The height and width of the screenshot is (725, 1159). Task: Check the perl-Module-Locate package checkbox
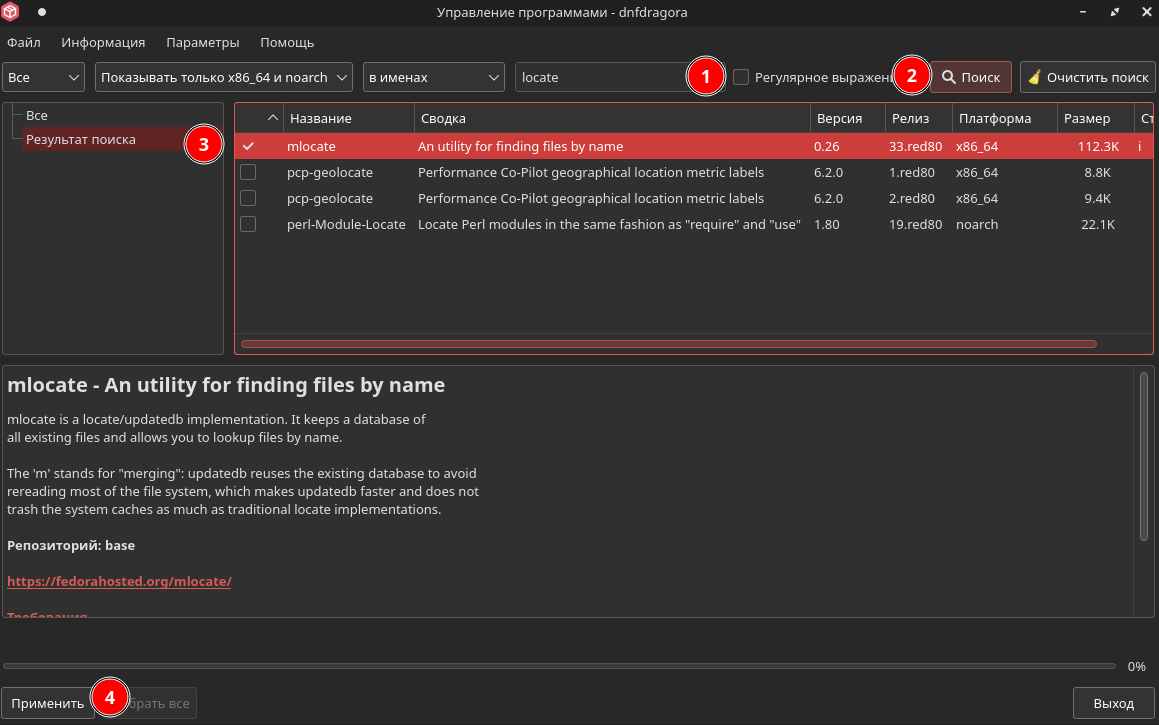click(248, 224)
